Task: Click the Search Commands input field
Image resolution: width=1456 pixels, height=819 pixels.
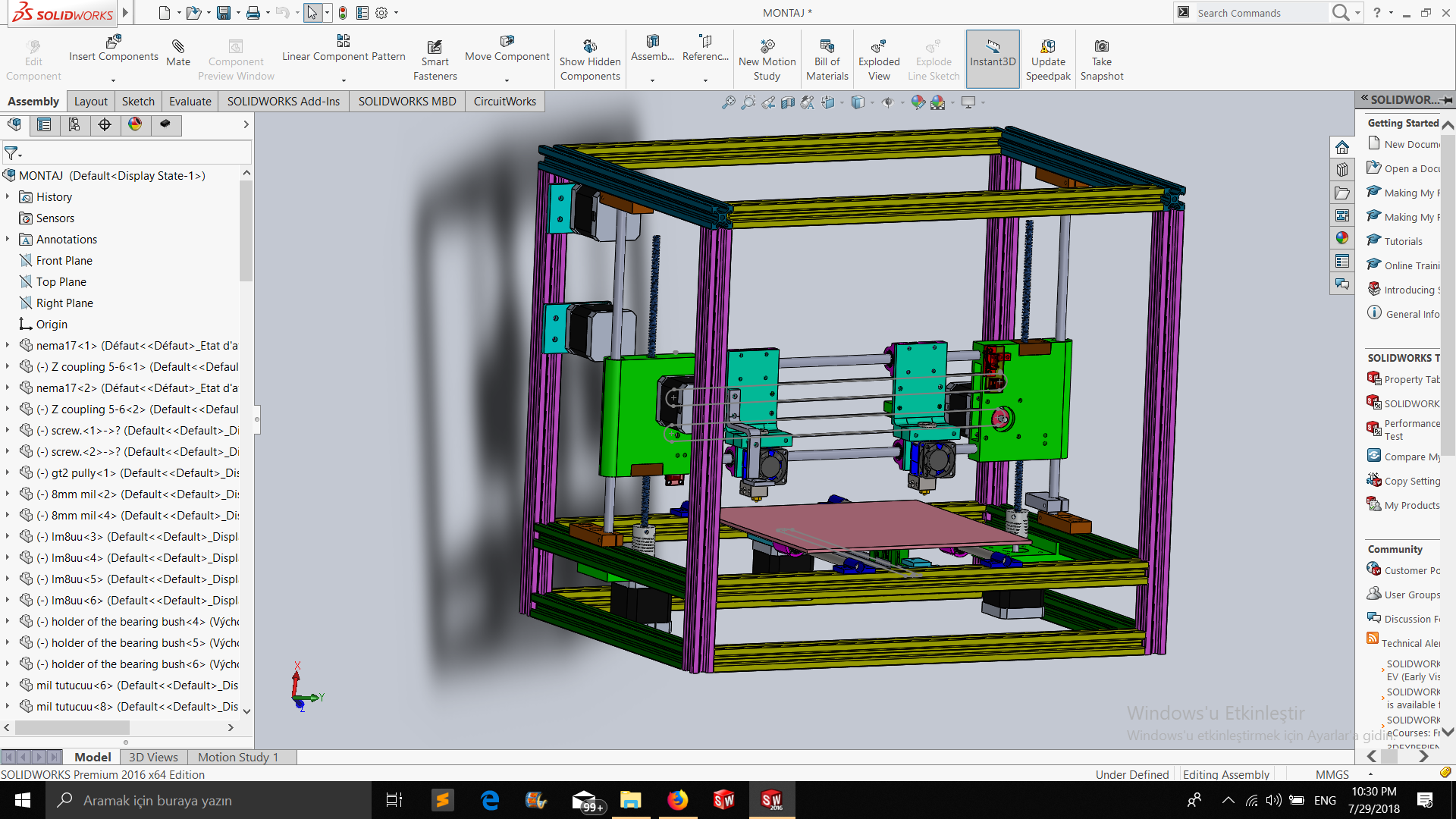Action: point(1260,13)
